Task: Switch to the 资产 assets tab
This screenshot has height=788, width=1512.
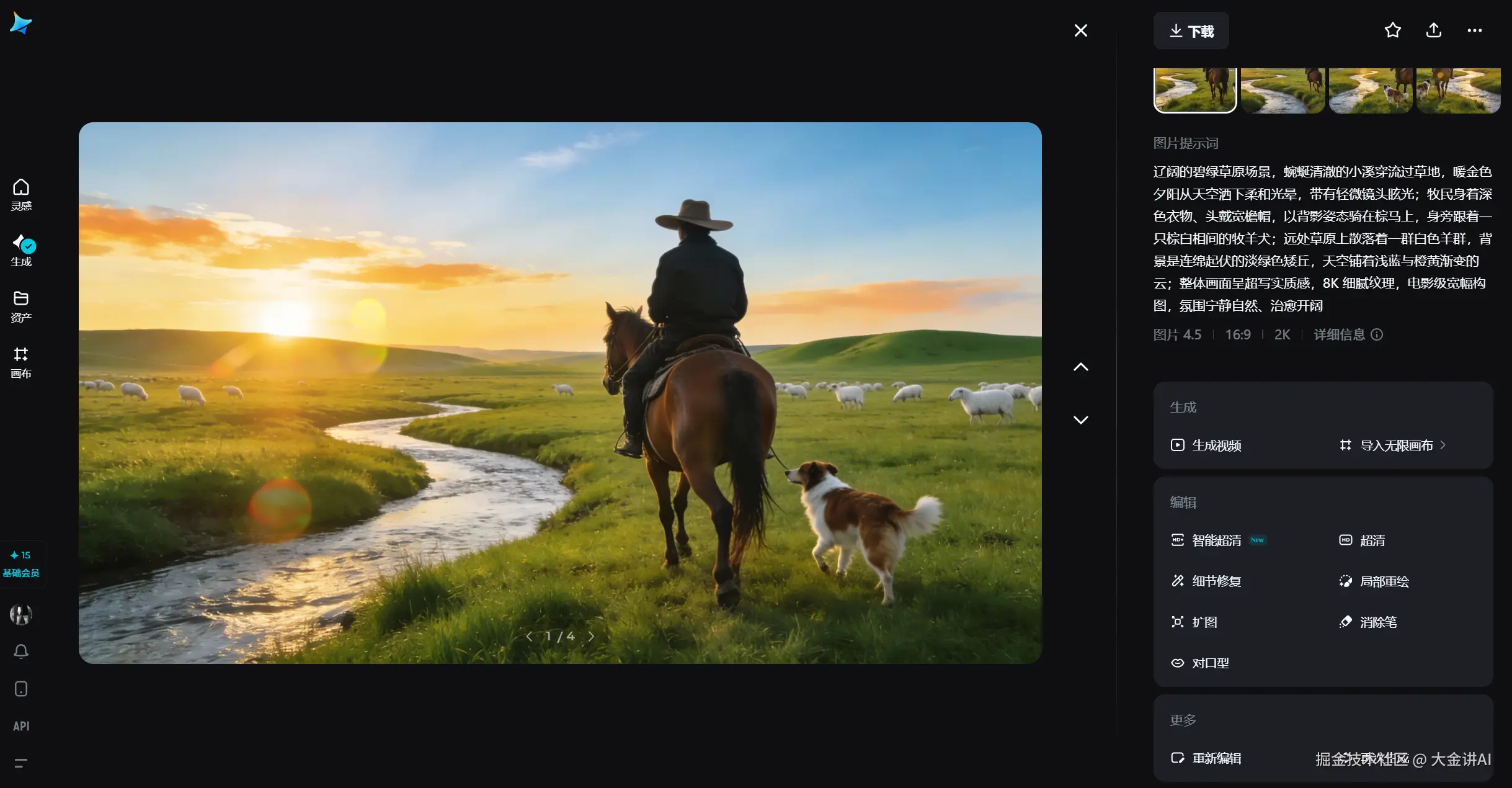Action: [21, 307]
